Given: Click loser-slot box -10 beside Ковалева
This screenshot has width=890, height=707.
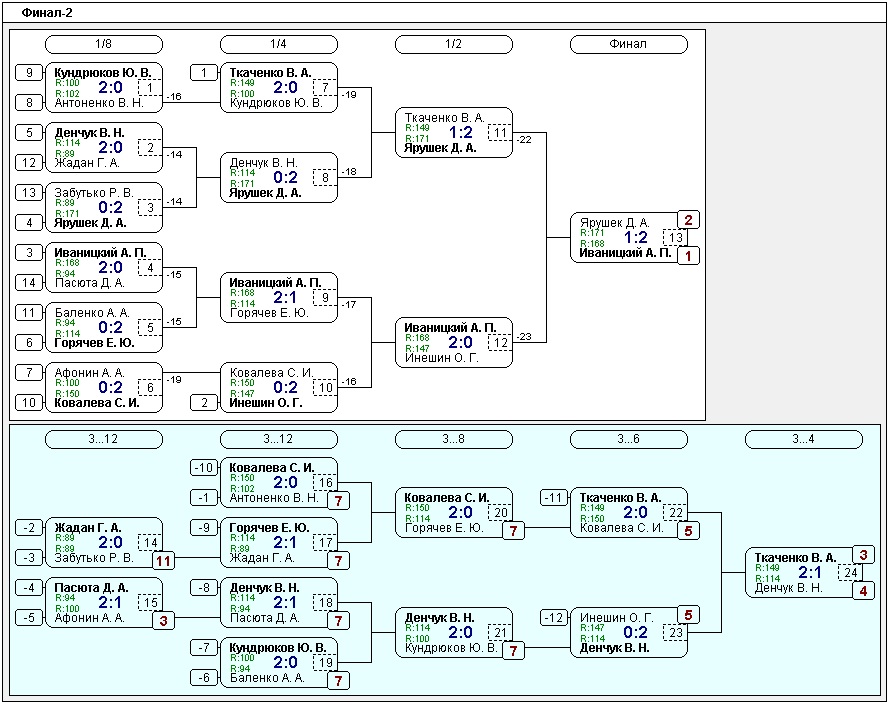Looking at the screenshot, I should tap(204, 468).
